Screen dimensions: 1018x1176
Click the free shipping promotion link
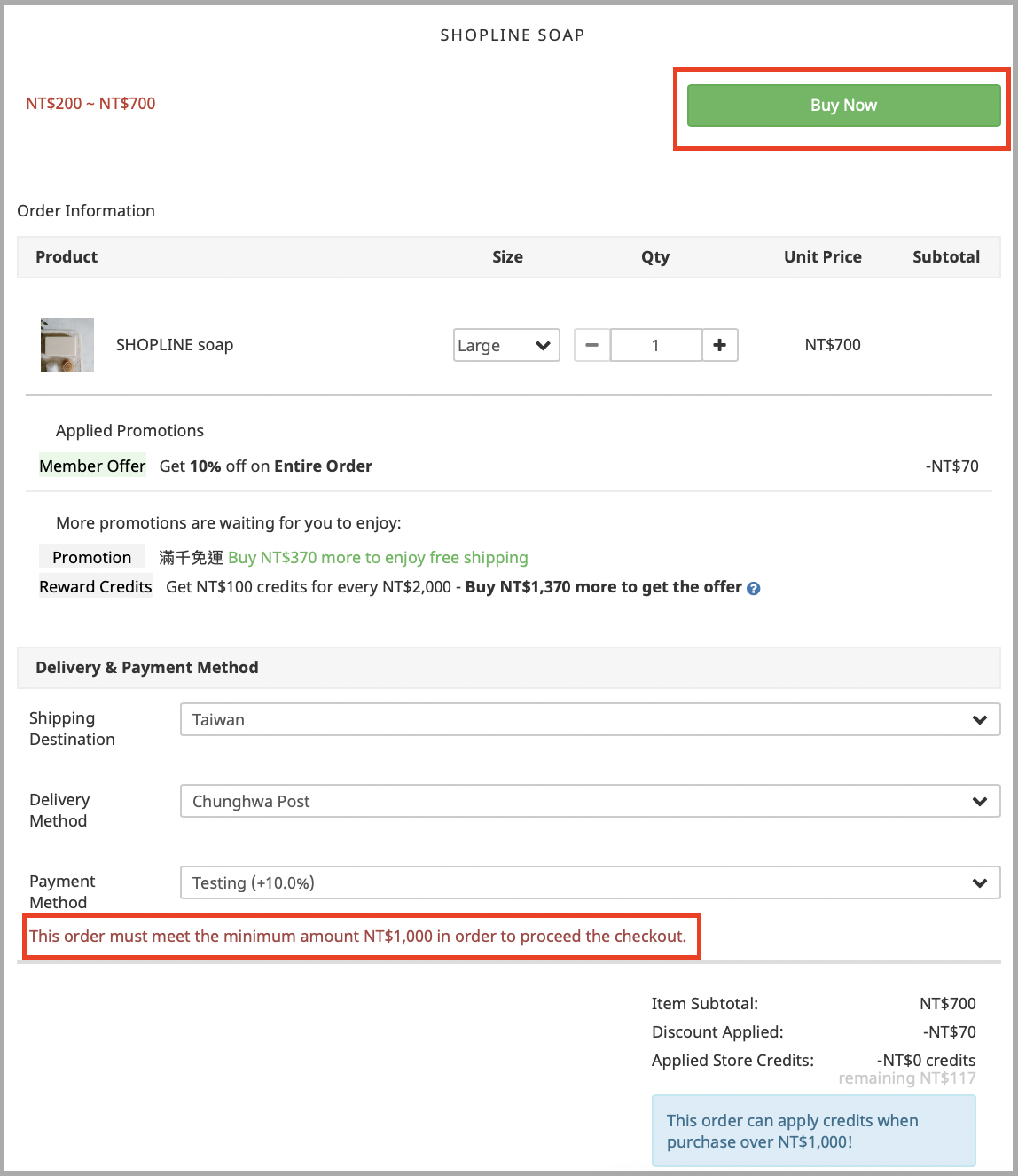(378, 557)
